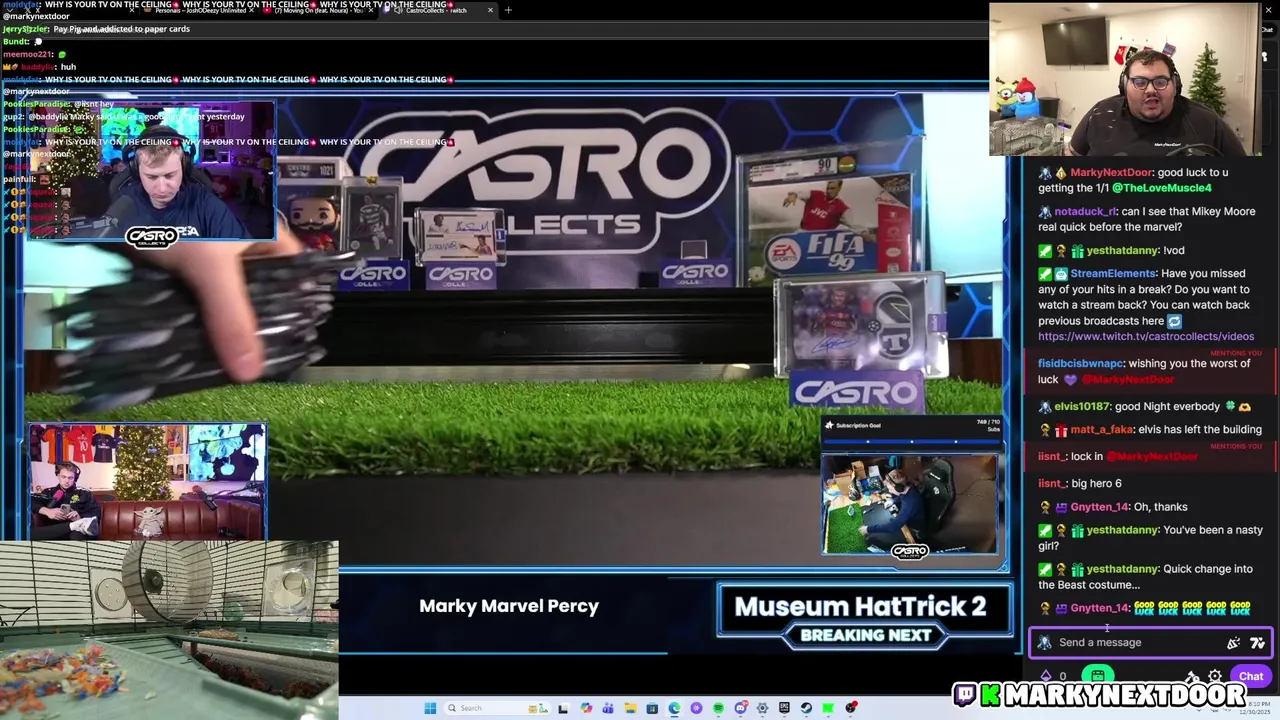Screen dimensions: 1280x720
Task: Open the celebration party popper icon in chat
Action: (1233, 643)
